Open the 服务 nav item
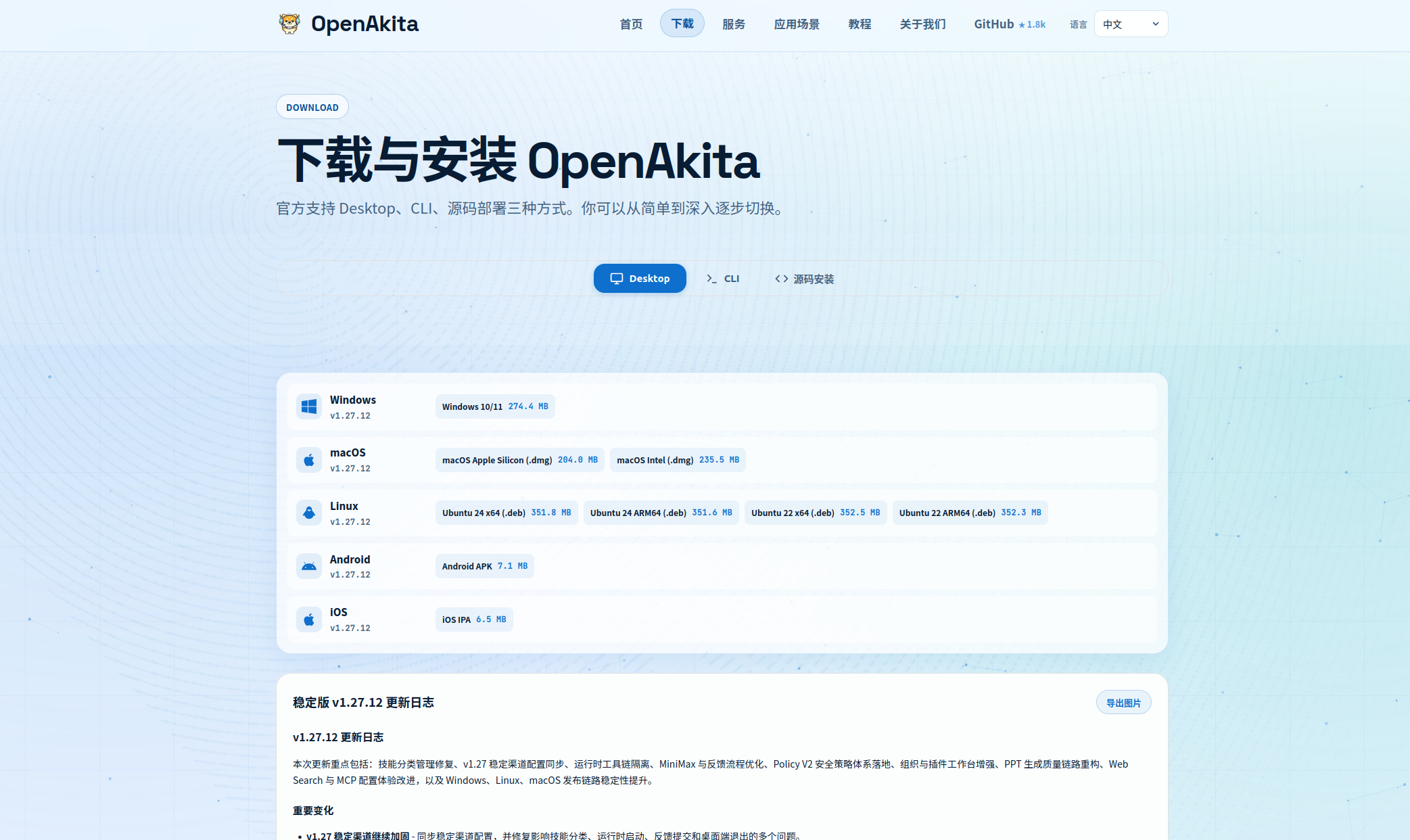The image size is (1410, 840). coord(734,24)
